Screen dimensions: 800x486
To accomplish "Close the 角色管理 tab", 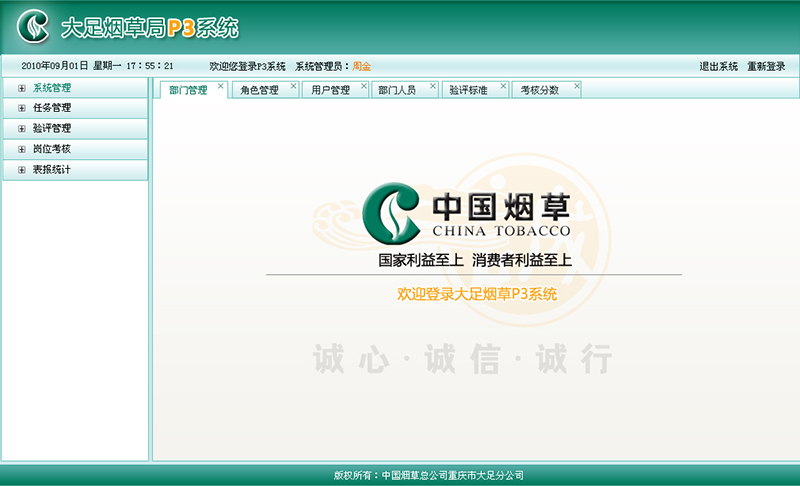I will (x=293, y=86).
